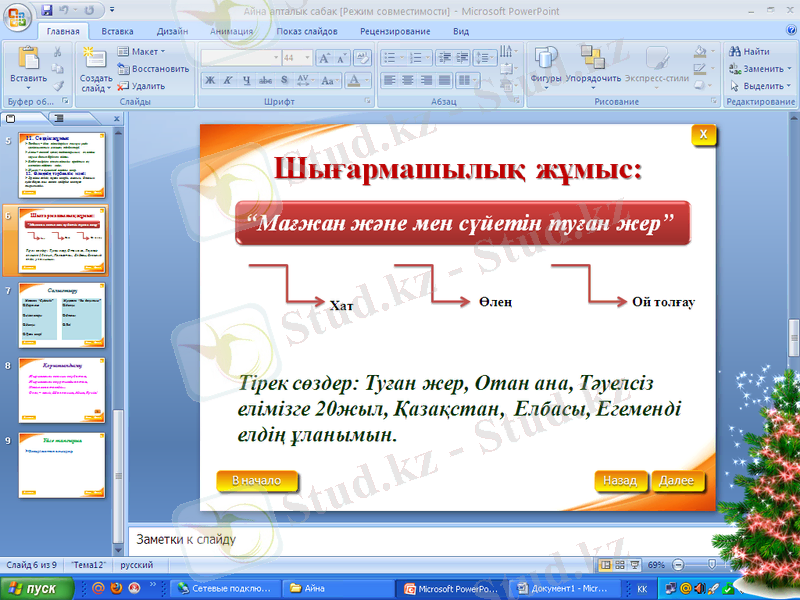Viewport: 800px width, 600px height.
Task: Click the Упорядочить arrange icon
Action: click(x=592, y=58)
